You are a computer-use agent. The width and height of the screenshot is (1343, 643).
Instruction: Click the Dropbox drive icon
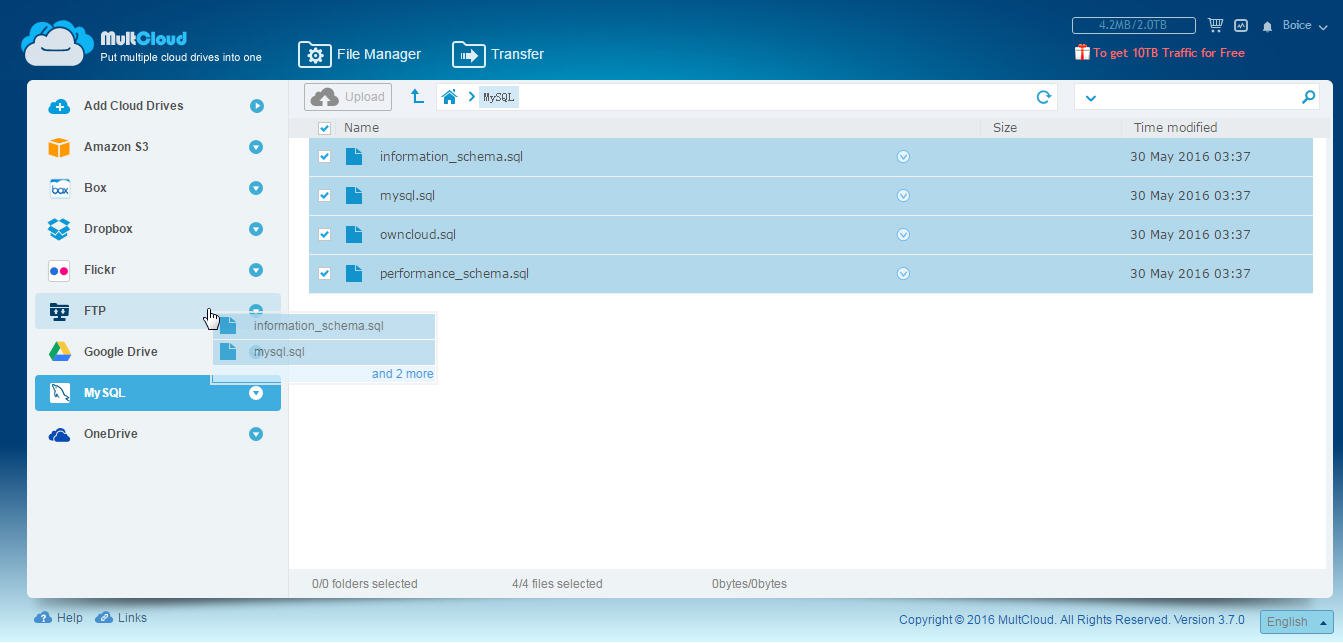coord(59,229)
